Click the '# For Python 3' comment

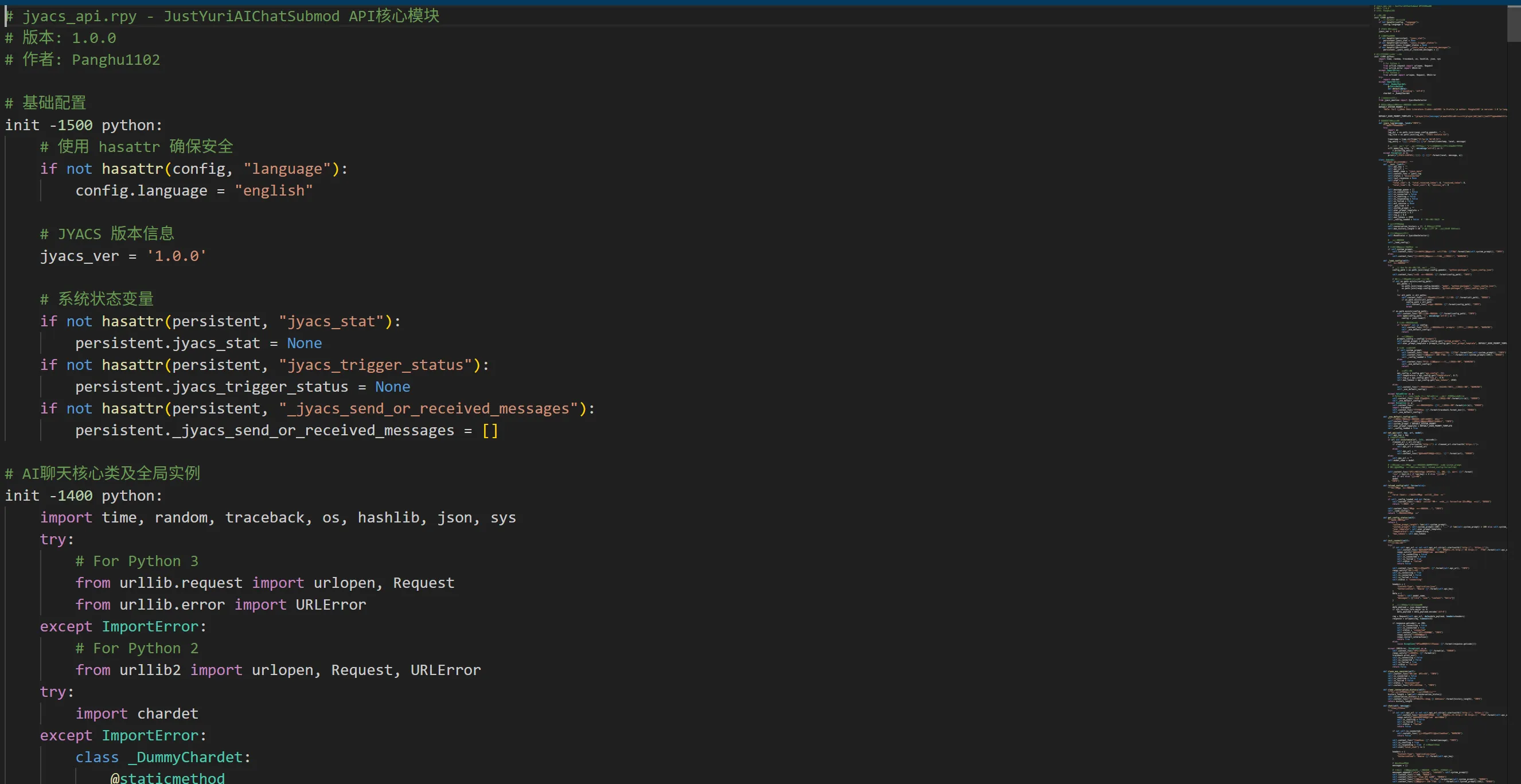tap(136, 561)
